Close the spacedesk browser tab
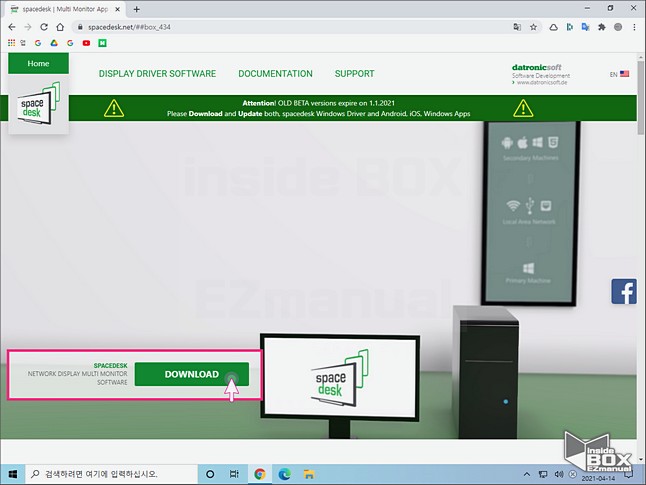Image resolution: width=646 pixels, height=485 pixels. click(117, 9)
